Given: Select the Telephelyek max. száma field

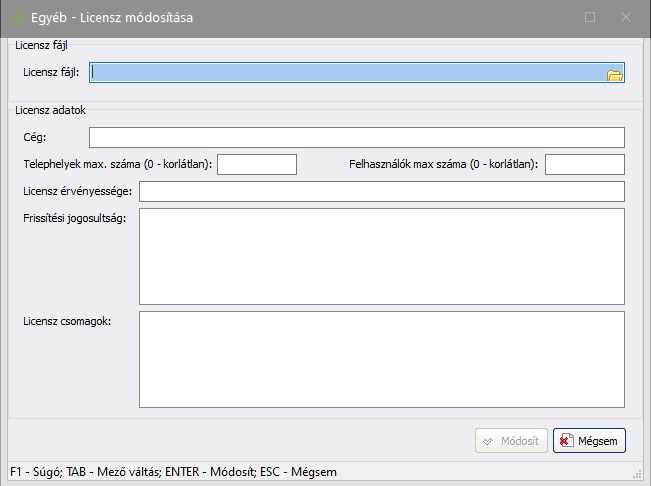Looking at the screenshot, I should coord(257,164).
